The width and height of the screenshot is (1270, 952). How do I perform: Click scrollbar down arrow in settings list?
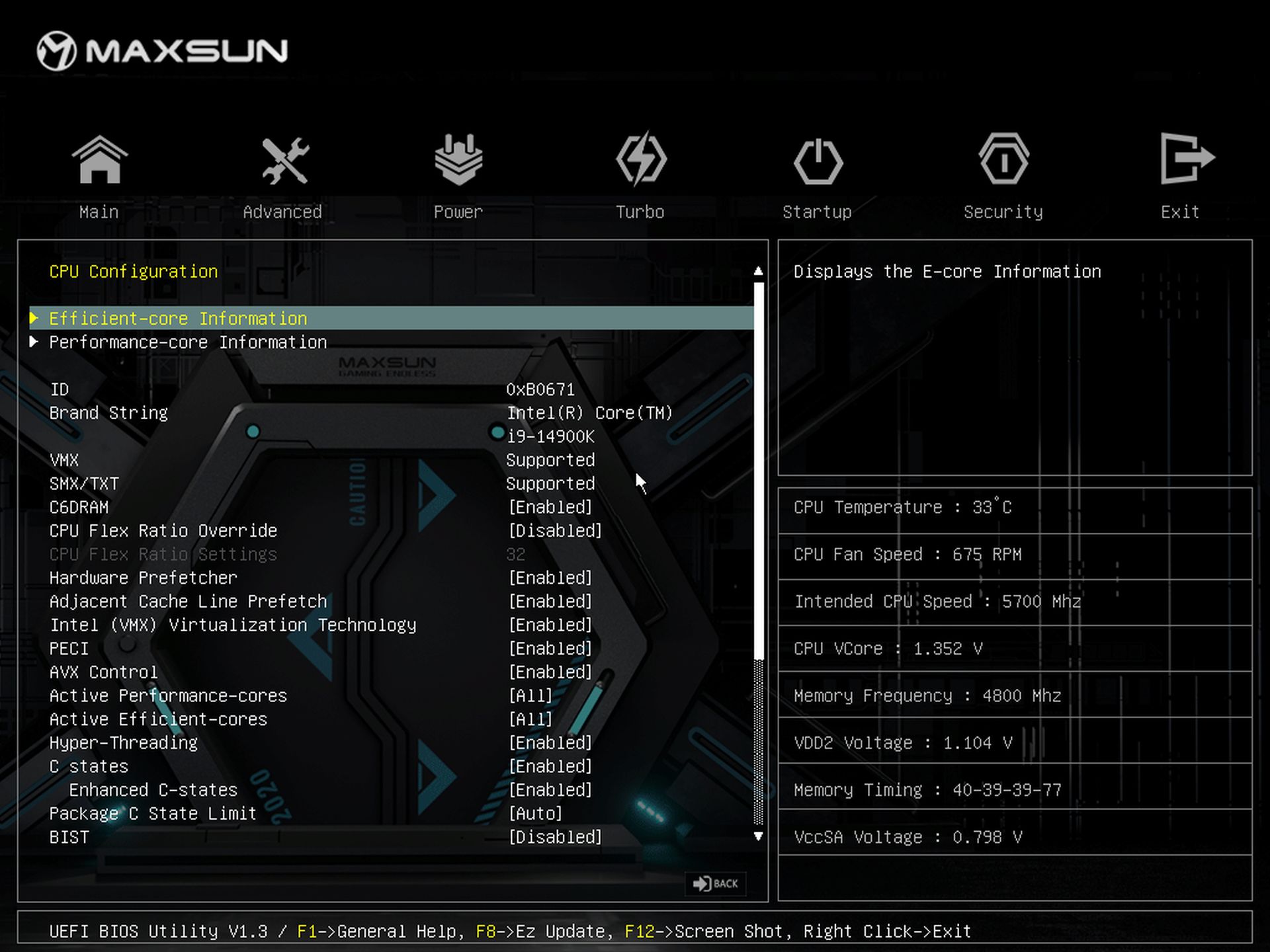(759, 836)
